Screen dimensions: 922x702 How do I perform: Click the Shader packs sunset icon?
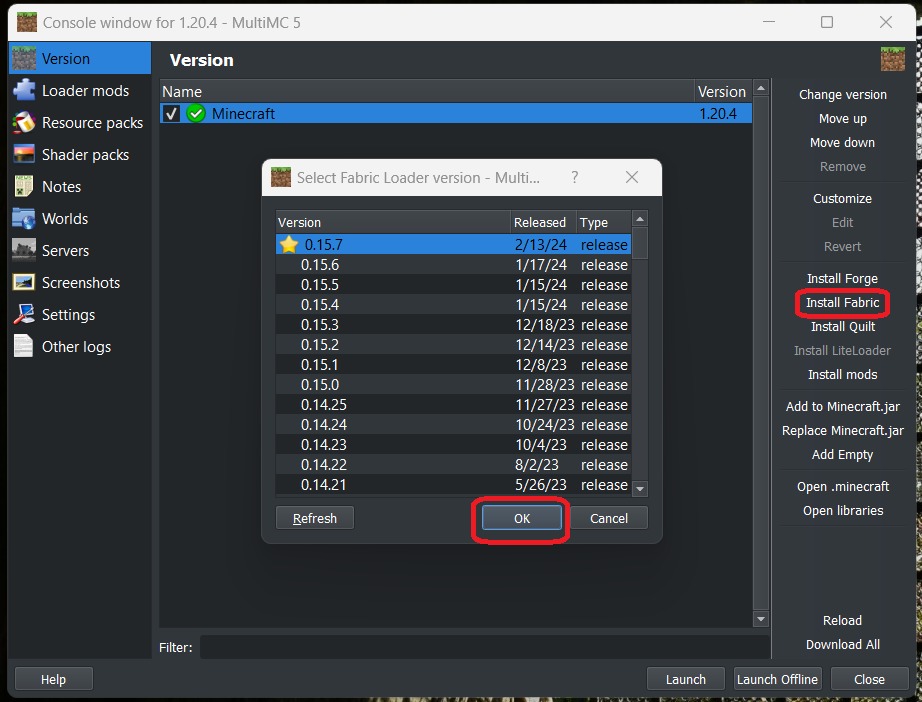(x=24, y=154)
